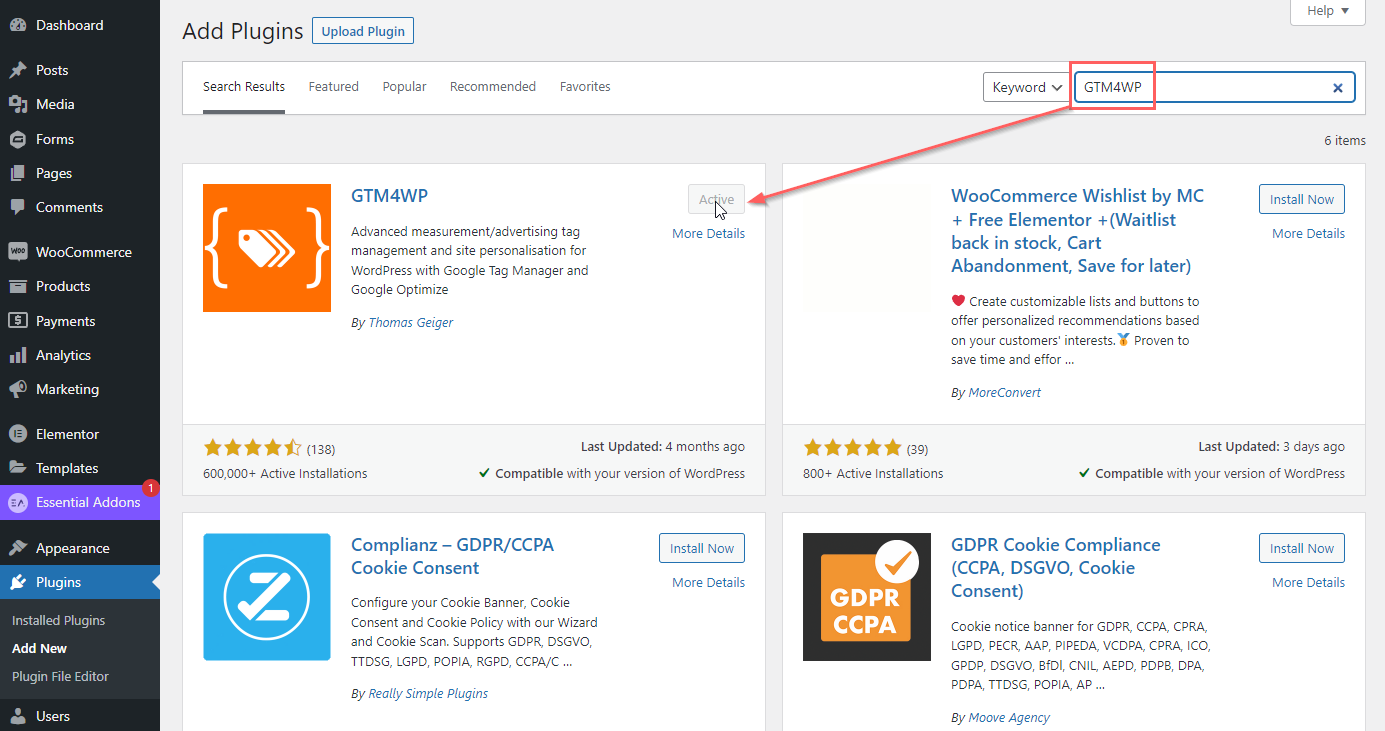This screenshot has height=731, width=1385.
Task: Open More Details for WooCommerce Wishlist
Action: click(x=1309, y=233)
